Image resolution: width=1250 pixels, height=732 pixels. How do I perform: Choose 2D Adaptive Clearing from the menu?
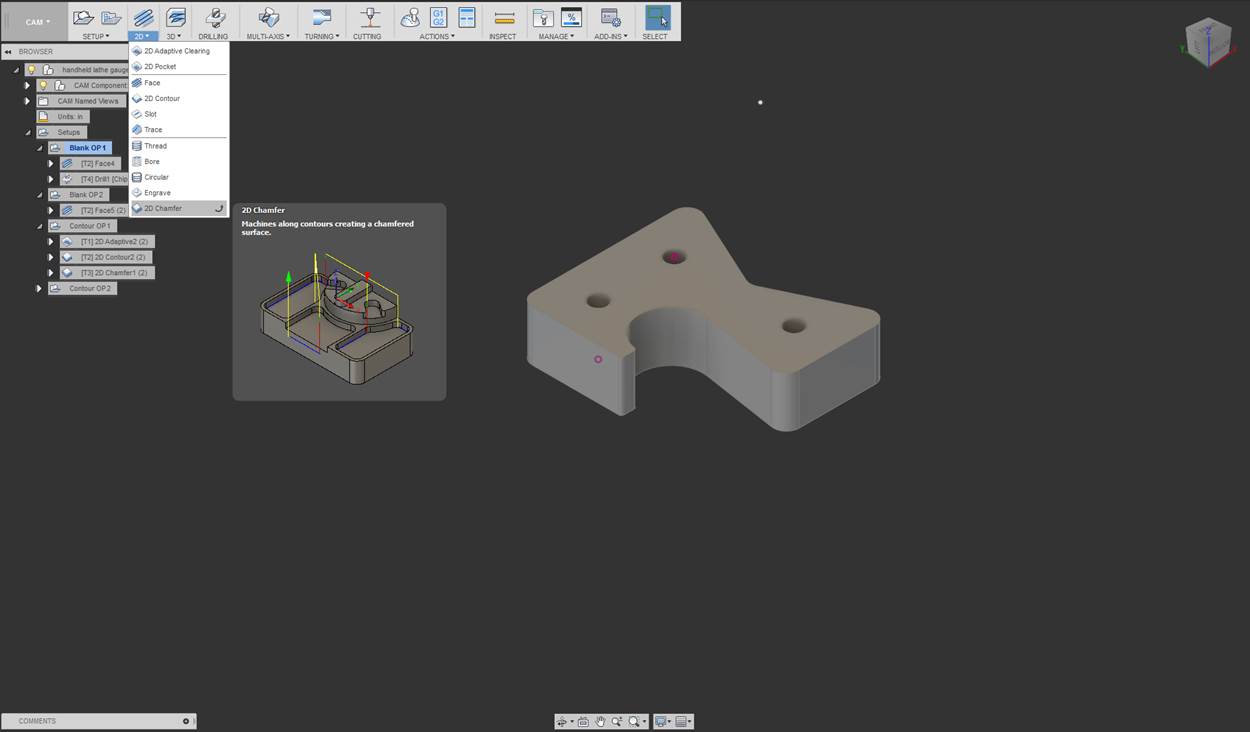point(176,51)
